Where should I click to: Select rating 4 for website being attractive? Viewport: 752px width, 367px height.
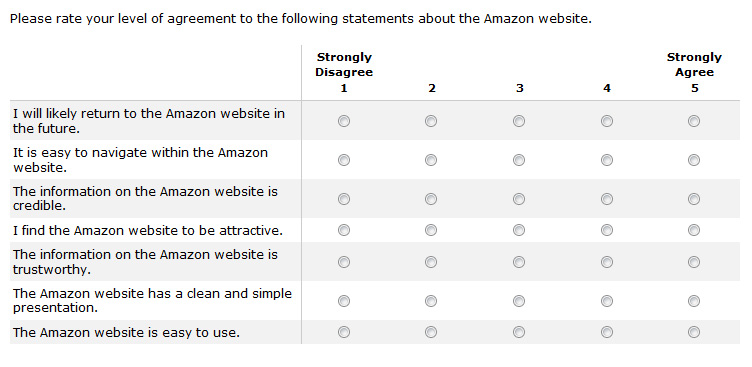coord(607,230)
